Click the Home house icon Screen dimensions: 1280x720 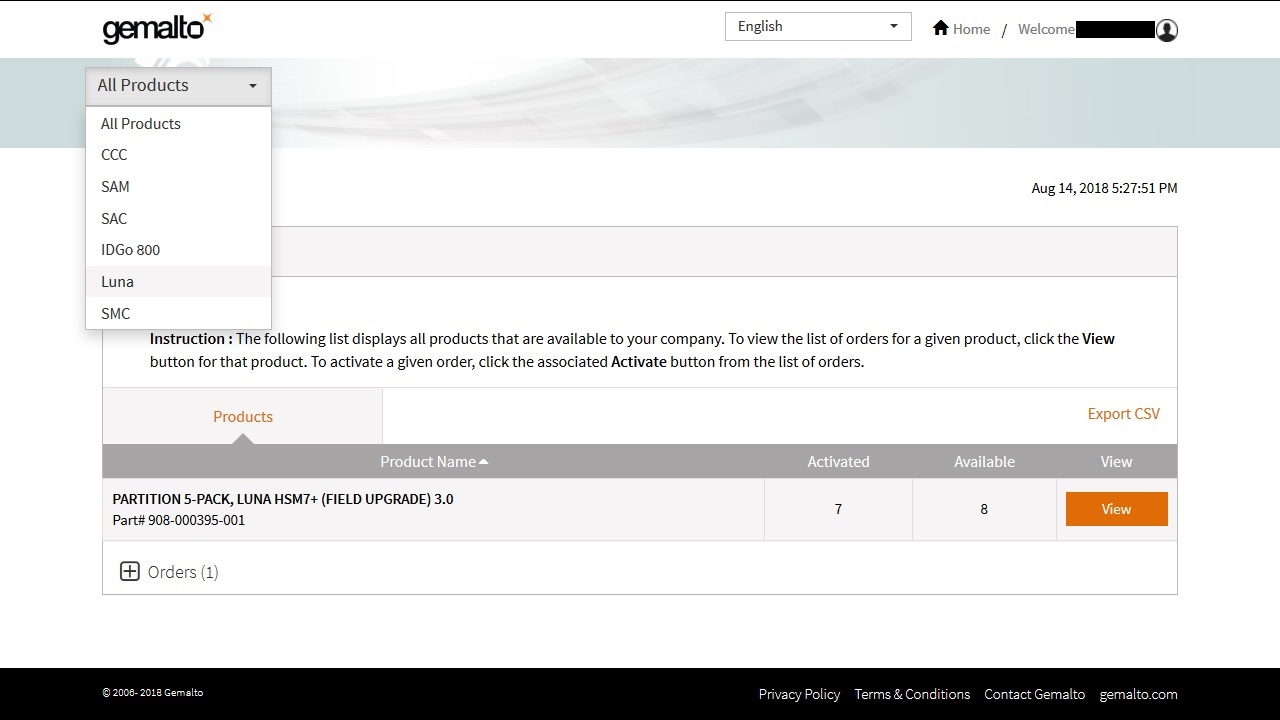pyautogui.click(x=940, y=28)
